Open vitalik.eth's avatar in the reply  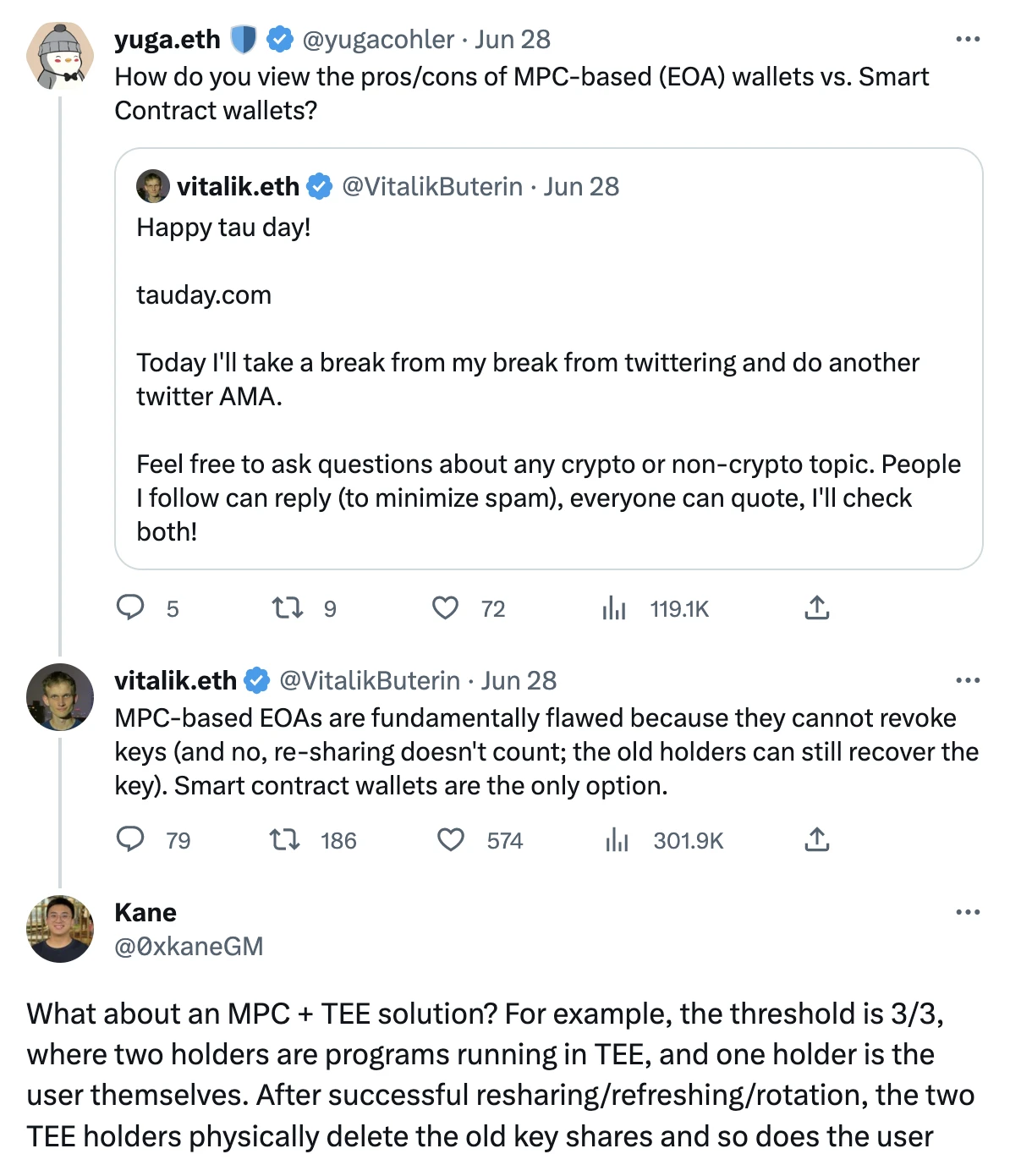tap(60, 697)
